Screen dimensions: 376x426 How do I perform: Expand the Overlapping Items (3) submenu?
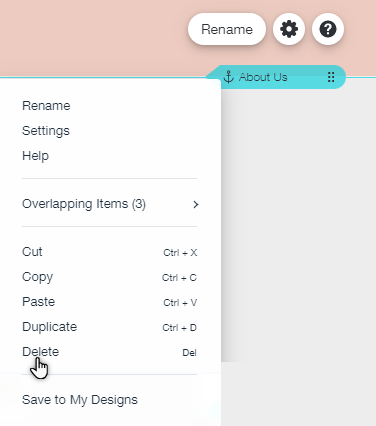click(x=109, y=204)
